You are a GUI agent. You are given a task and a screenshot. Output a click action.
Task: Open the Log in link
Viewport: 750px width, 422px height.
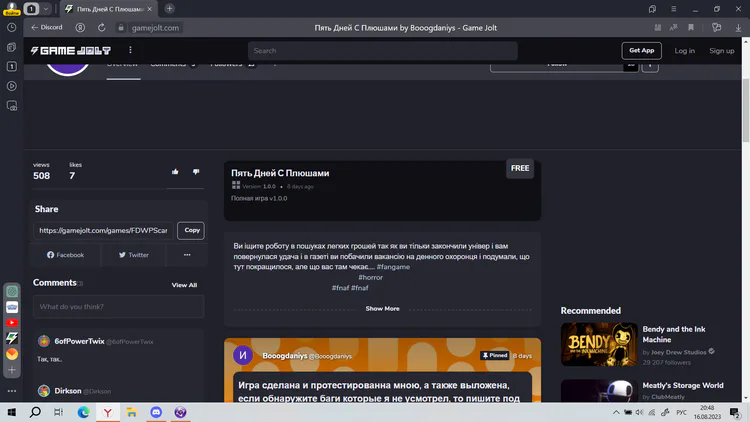(684, 51)
